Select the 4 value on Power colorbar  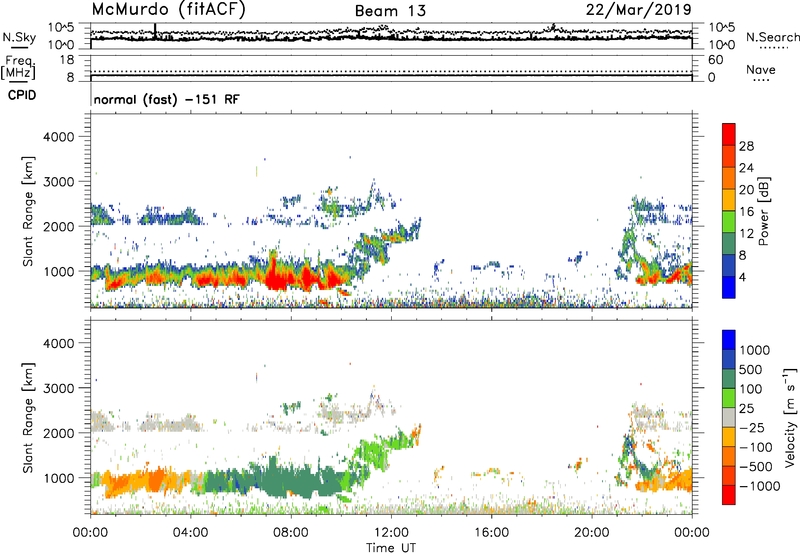click(743, 277)
